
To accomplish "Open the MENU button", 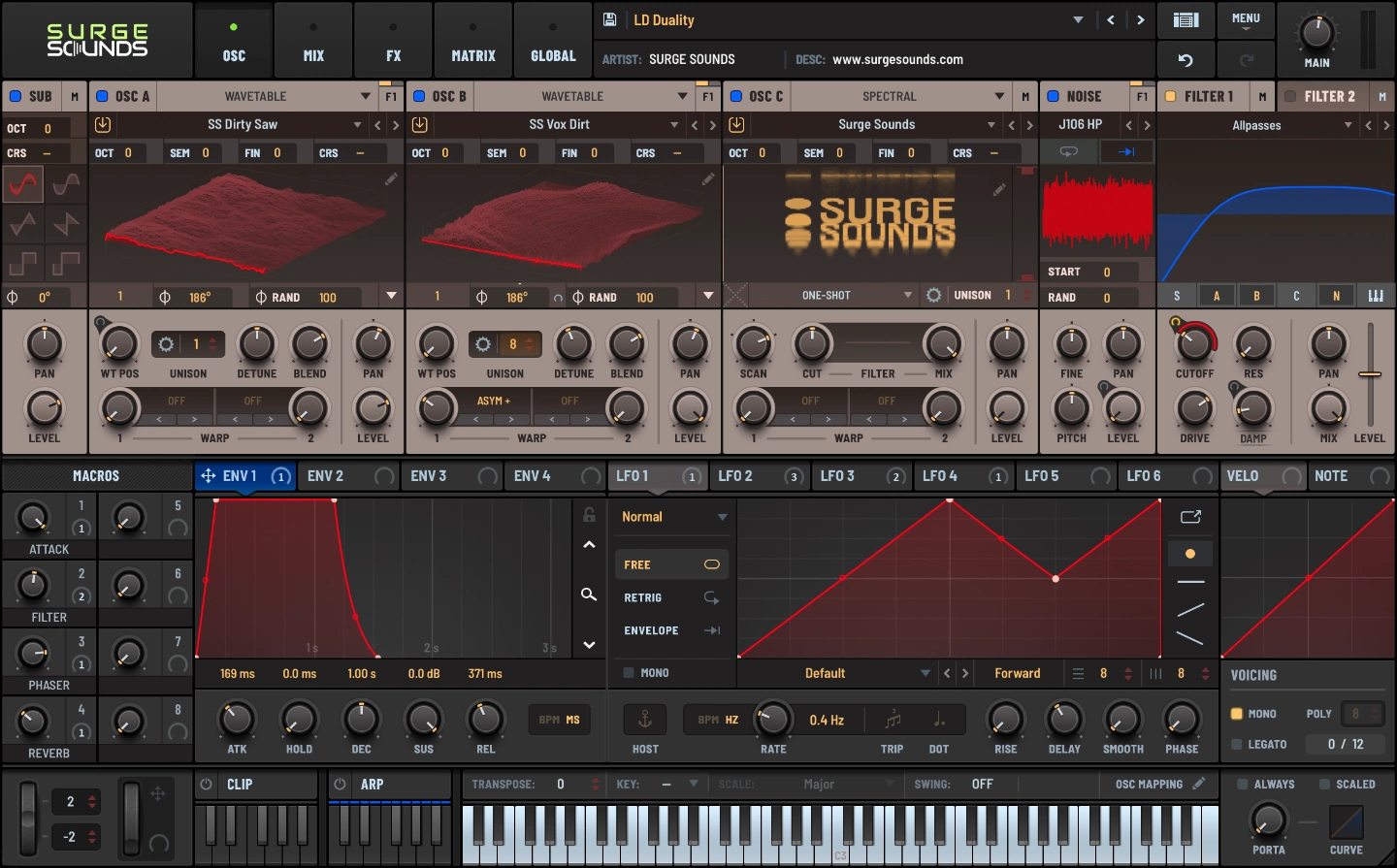I will click(1246, 20).
